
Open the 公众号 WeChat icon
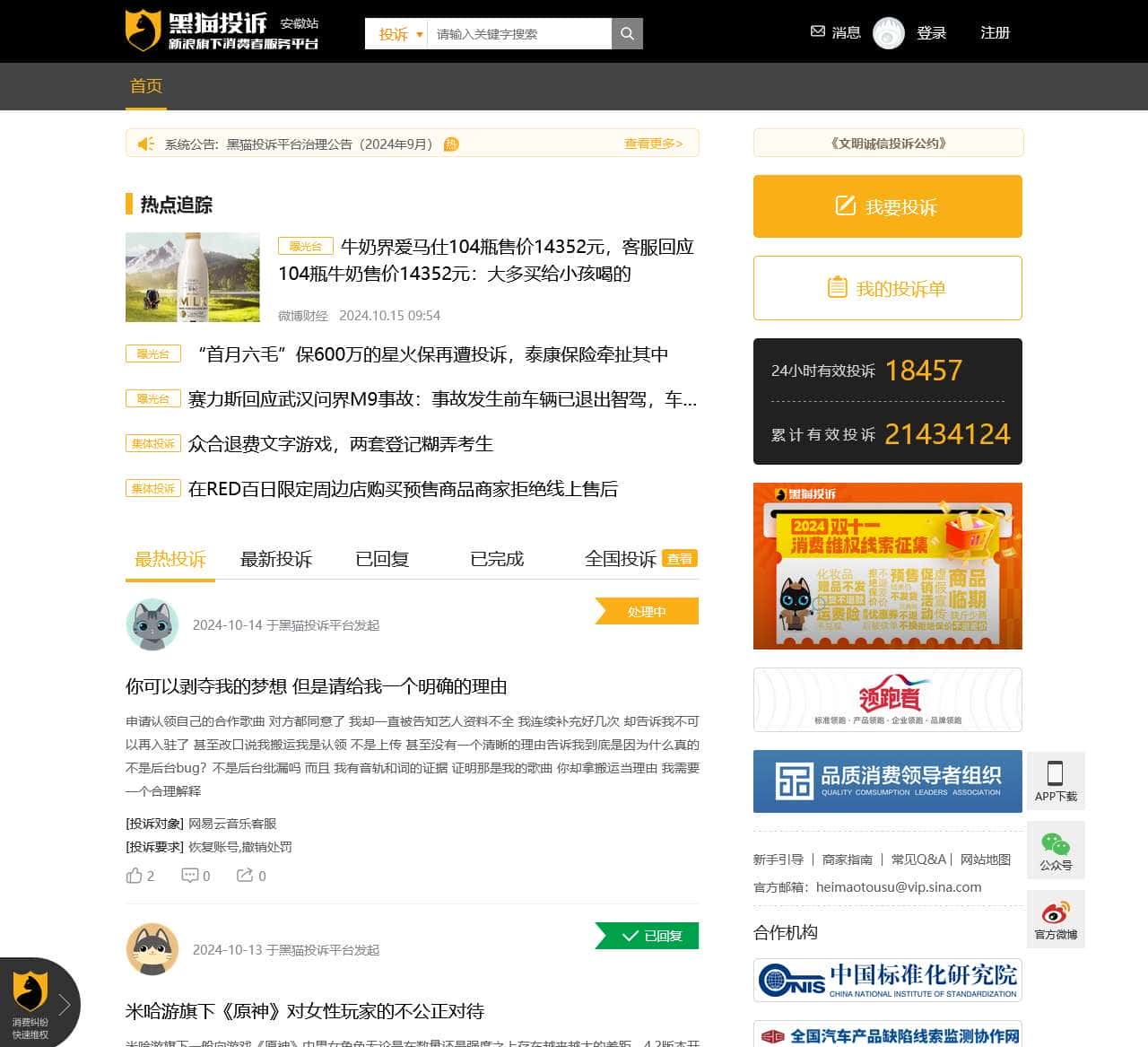point(1056,843)
